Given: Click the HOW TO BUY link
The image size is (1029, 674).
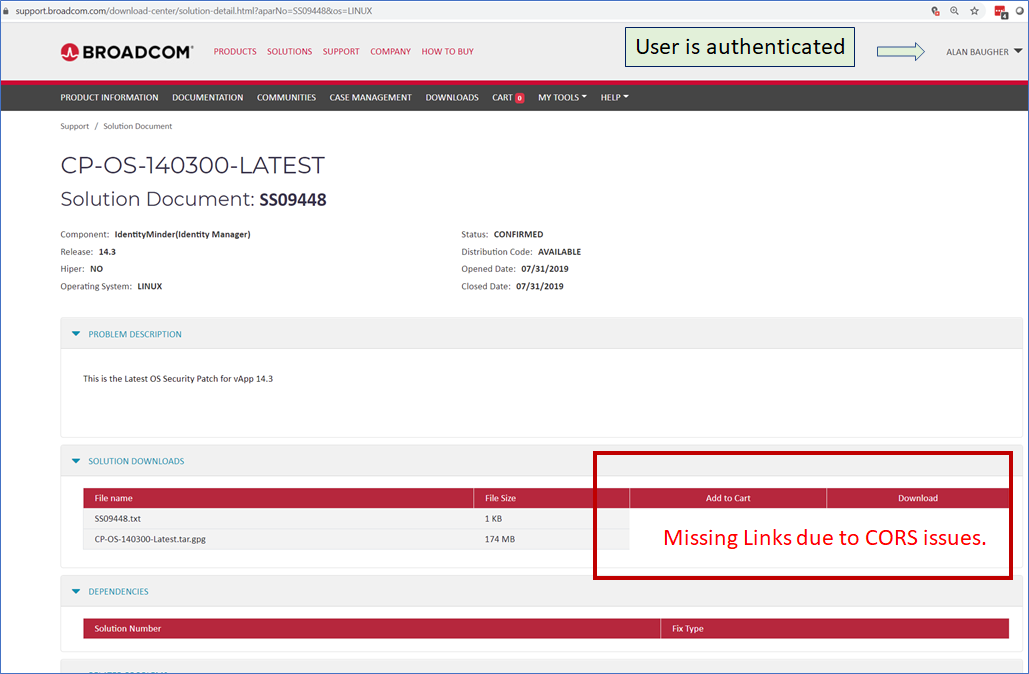Looking at the screenshot, I should (x=447, y=51).
